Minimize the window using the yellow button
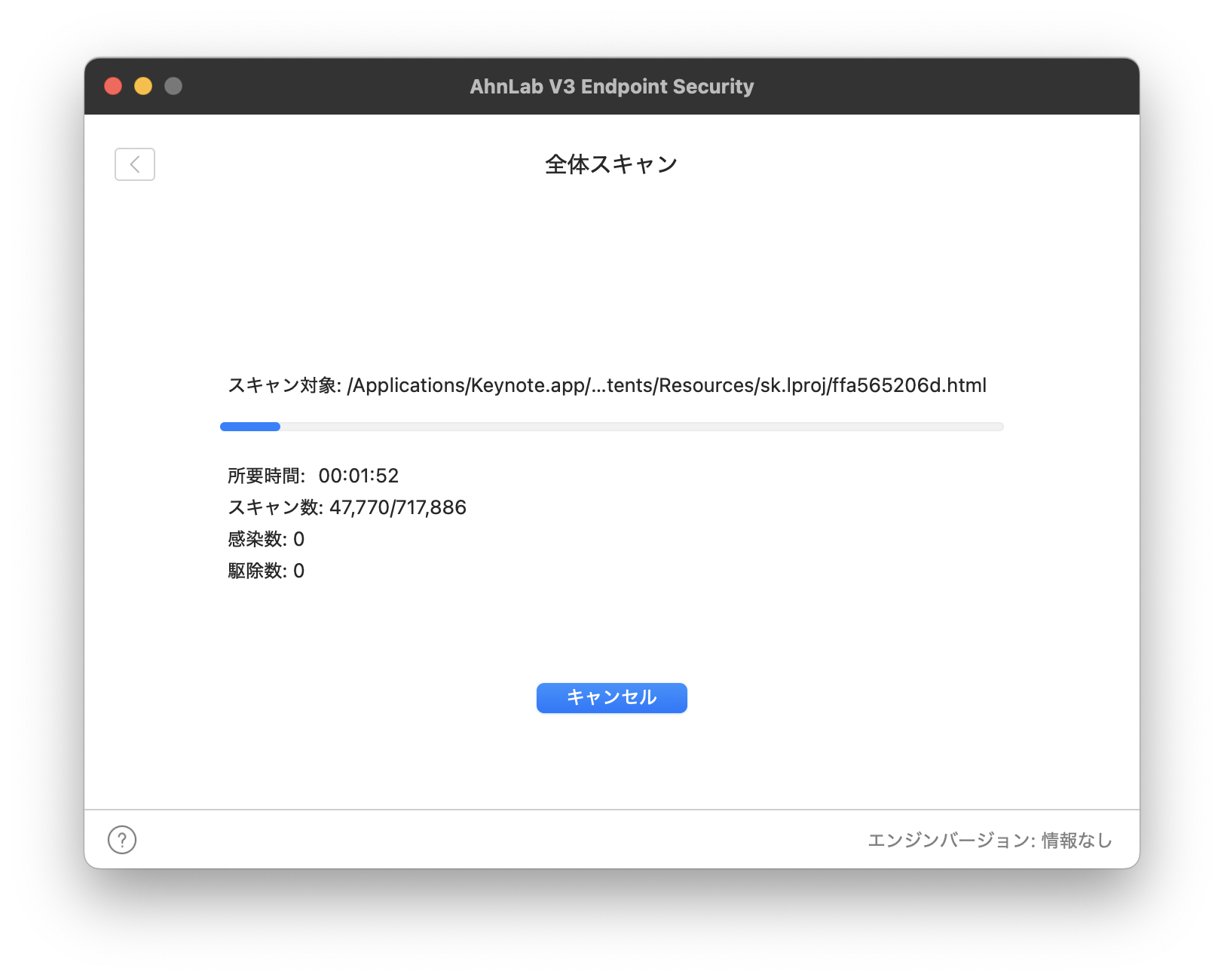Image resolution: width=1224 pixels, height=980 pixels. coord(143,86)
